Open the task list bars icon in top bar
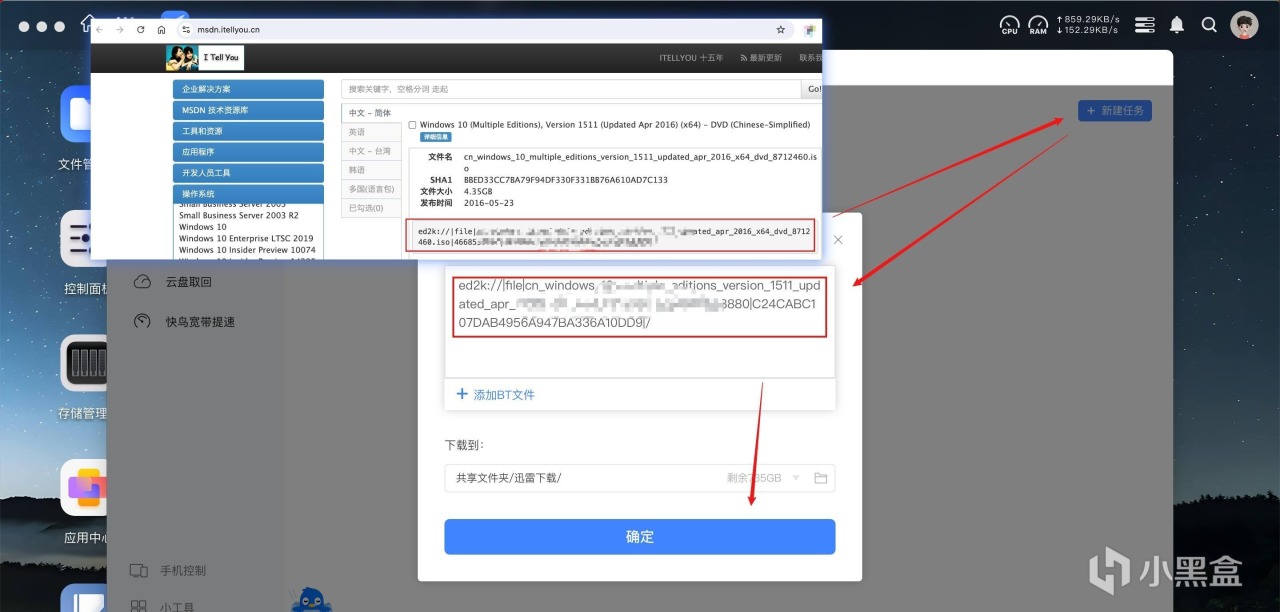Image resolution: width=1280 pixels, height=612 pixels. 1145,25
